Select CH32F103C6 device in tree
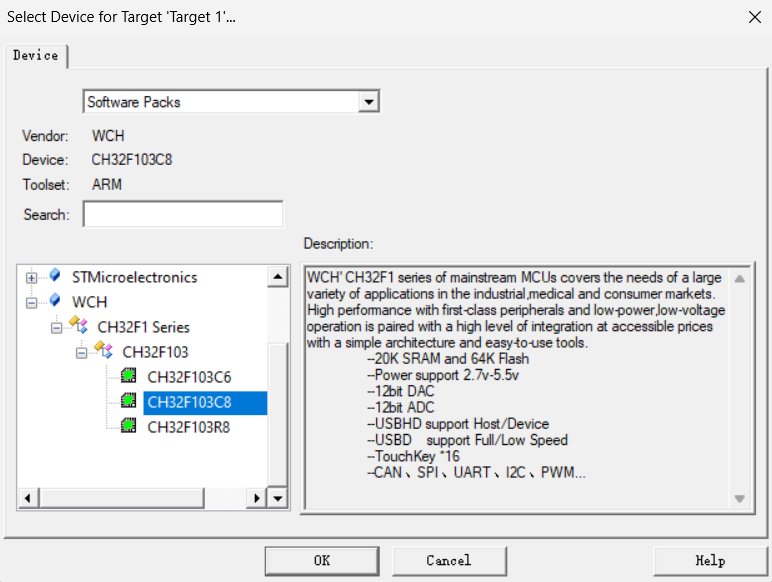The image size is (772, 582). (x=189, y=377)
